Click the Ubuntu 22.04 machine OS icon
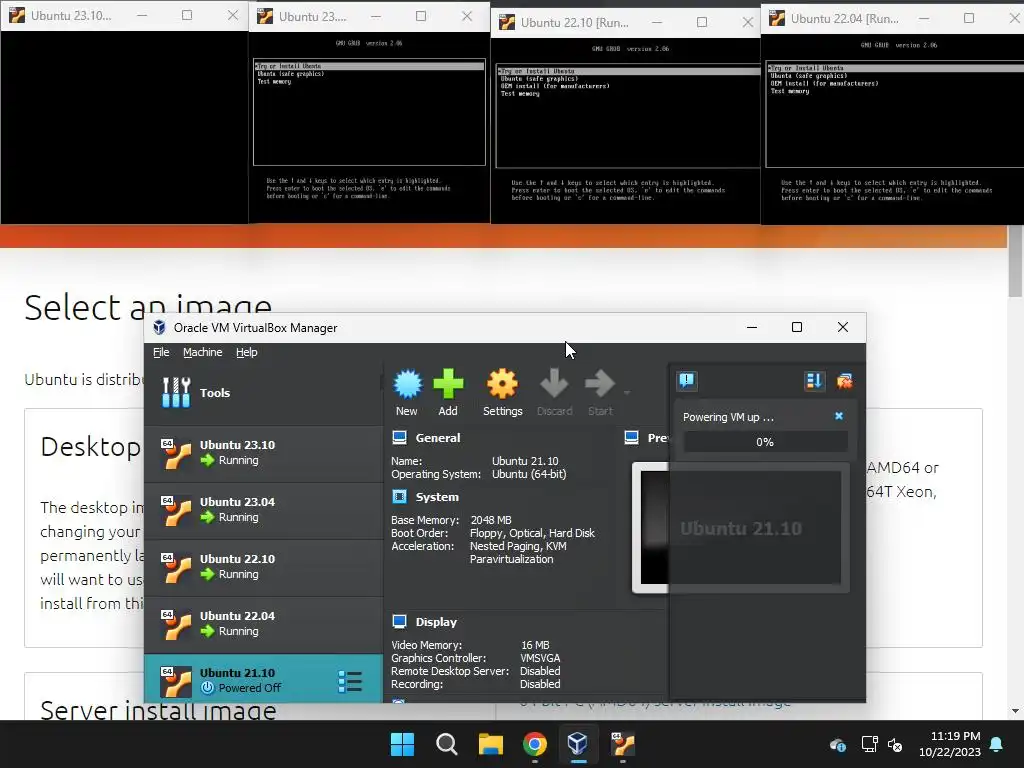This screenshot has height=768, width=1024. click(176, 624)
